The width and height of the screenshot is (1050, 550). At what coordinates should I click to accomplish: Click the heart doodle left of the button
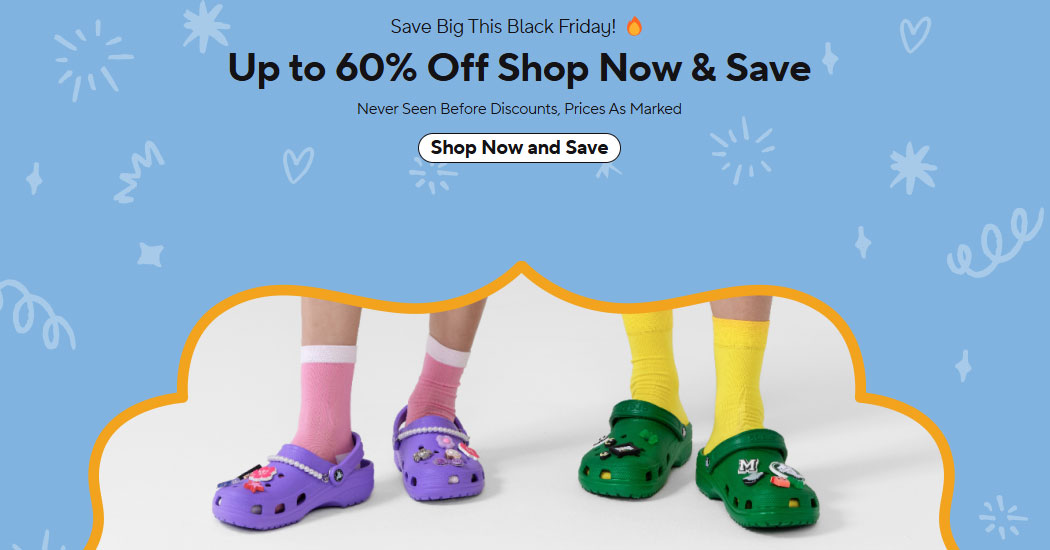coord(297,165)
